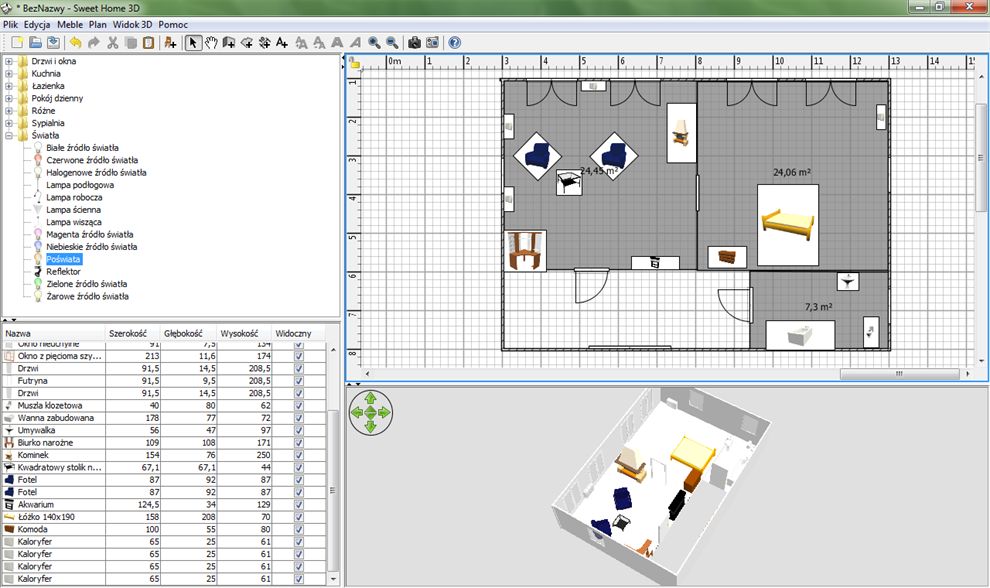
Task: Pick the dimensions creation tool
Action: [x=265, y=43]
